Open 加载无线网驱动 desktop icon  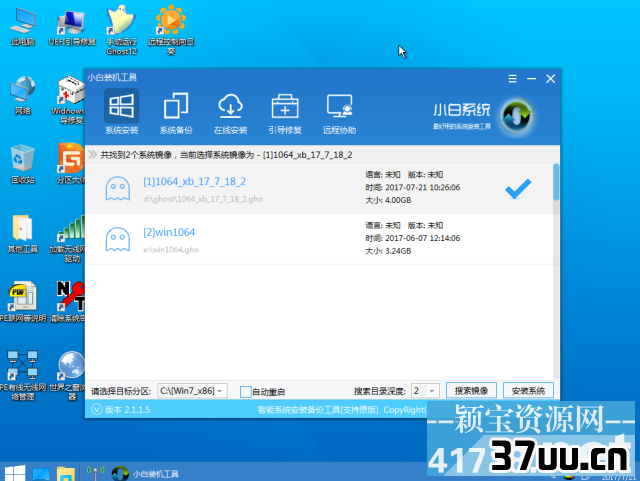[x=69, y=238]
